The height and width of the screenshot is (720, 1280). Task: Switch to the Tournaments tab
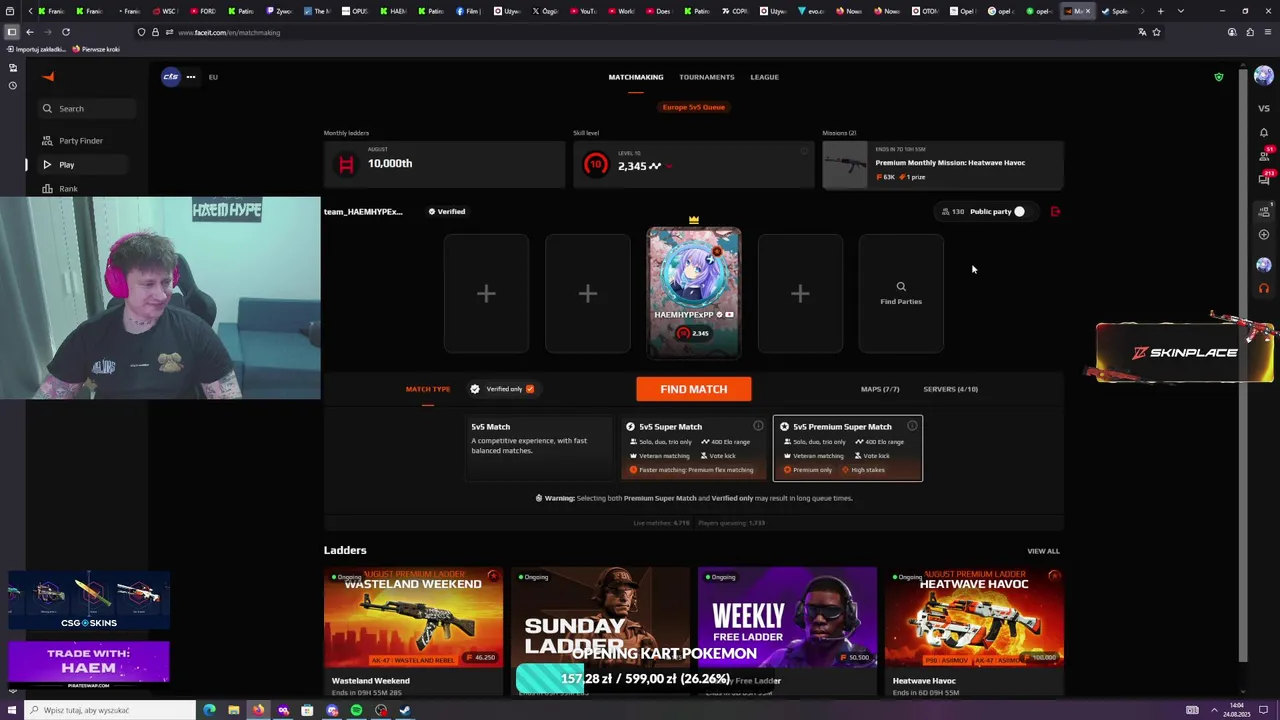click(x=707, y=77)
